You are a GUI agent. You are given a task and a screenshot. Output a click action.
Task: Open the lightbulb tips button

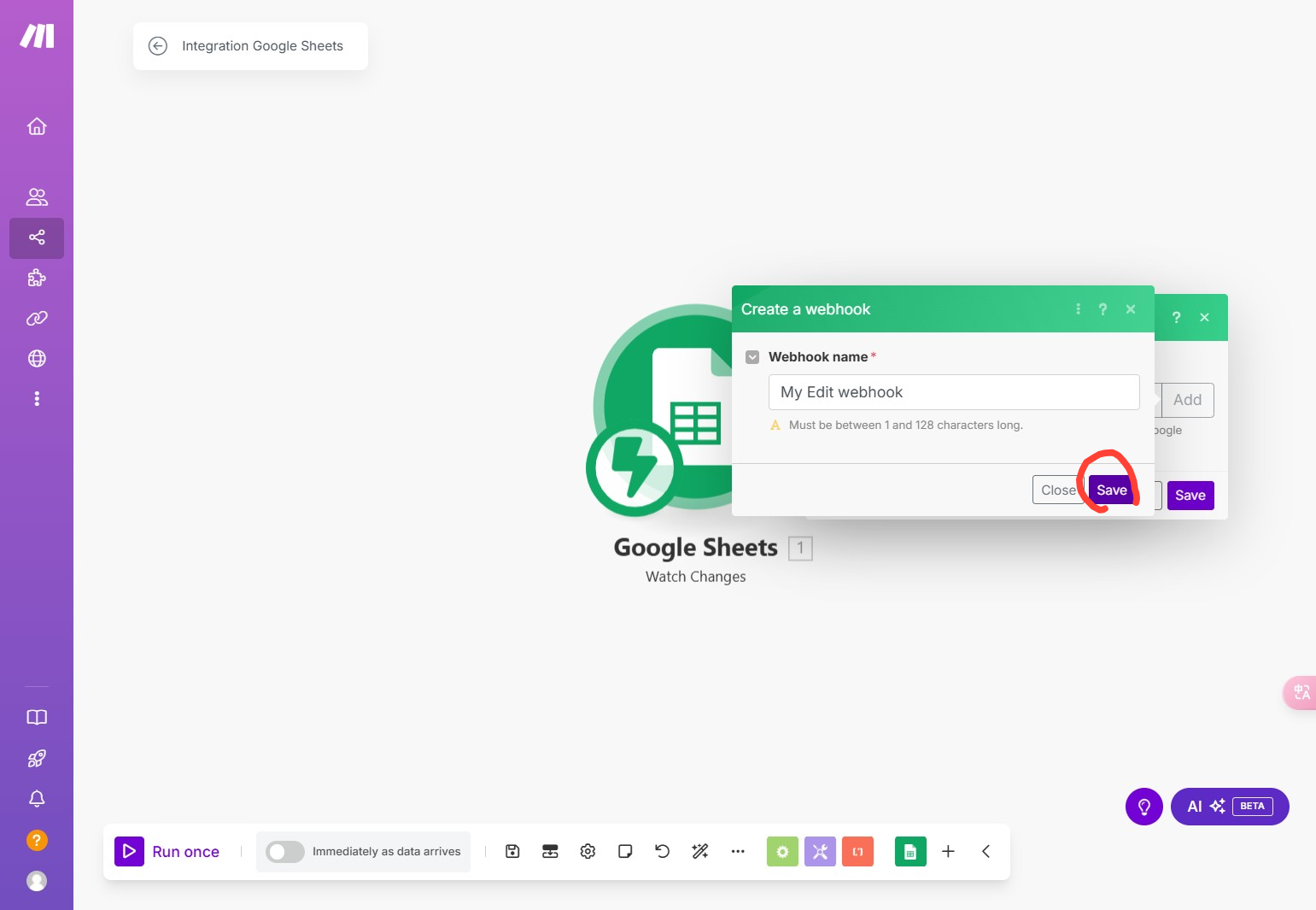(1144, 807)
